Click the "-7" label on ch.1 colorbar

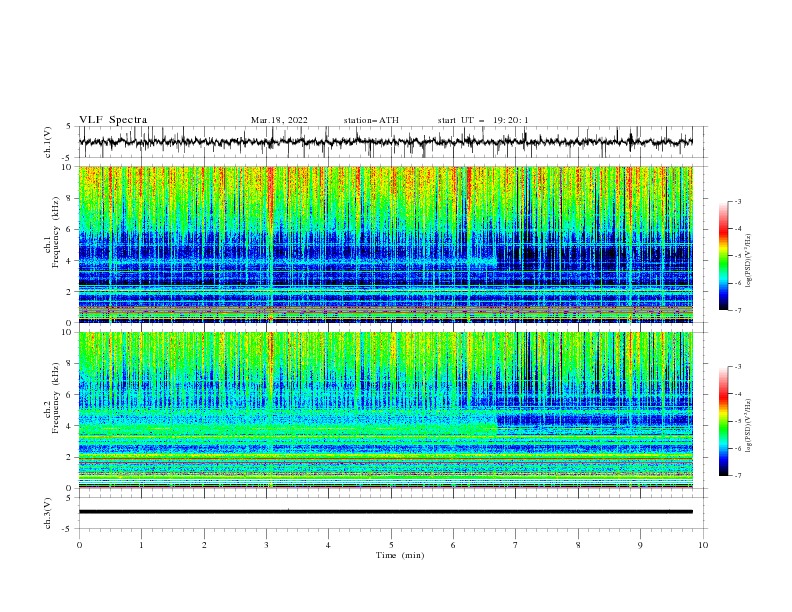pos(738,310)
